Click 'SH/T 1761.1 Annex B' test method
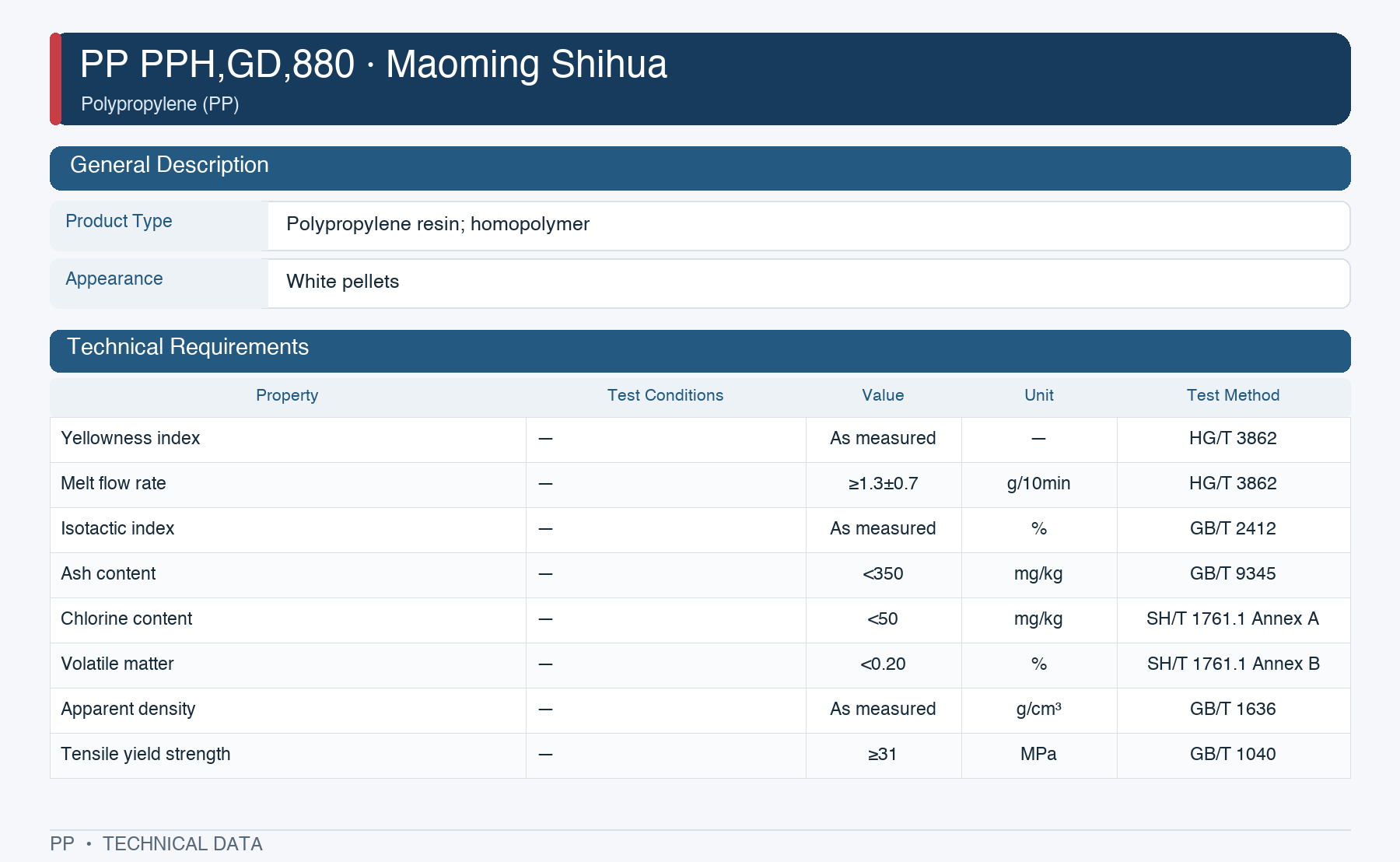 point(1233,664)
